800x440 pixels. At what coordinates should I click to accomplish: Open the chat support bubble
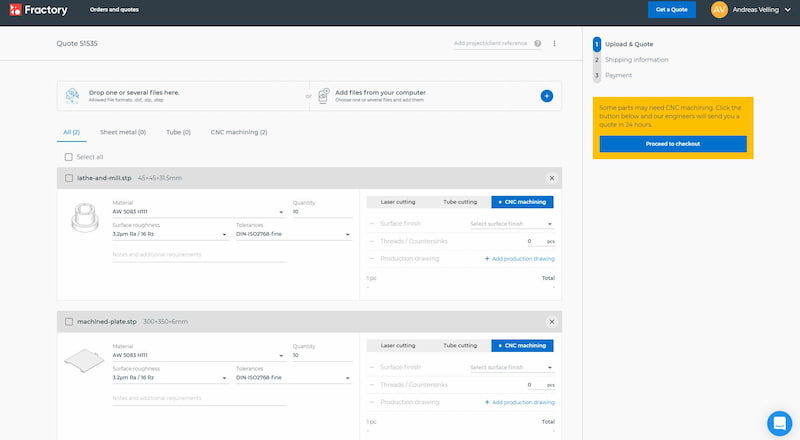[x=779, y=421]
